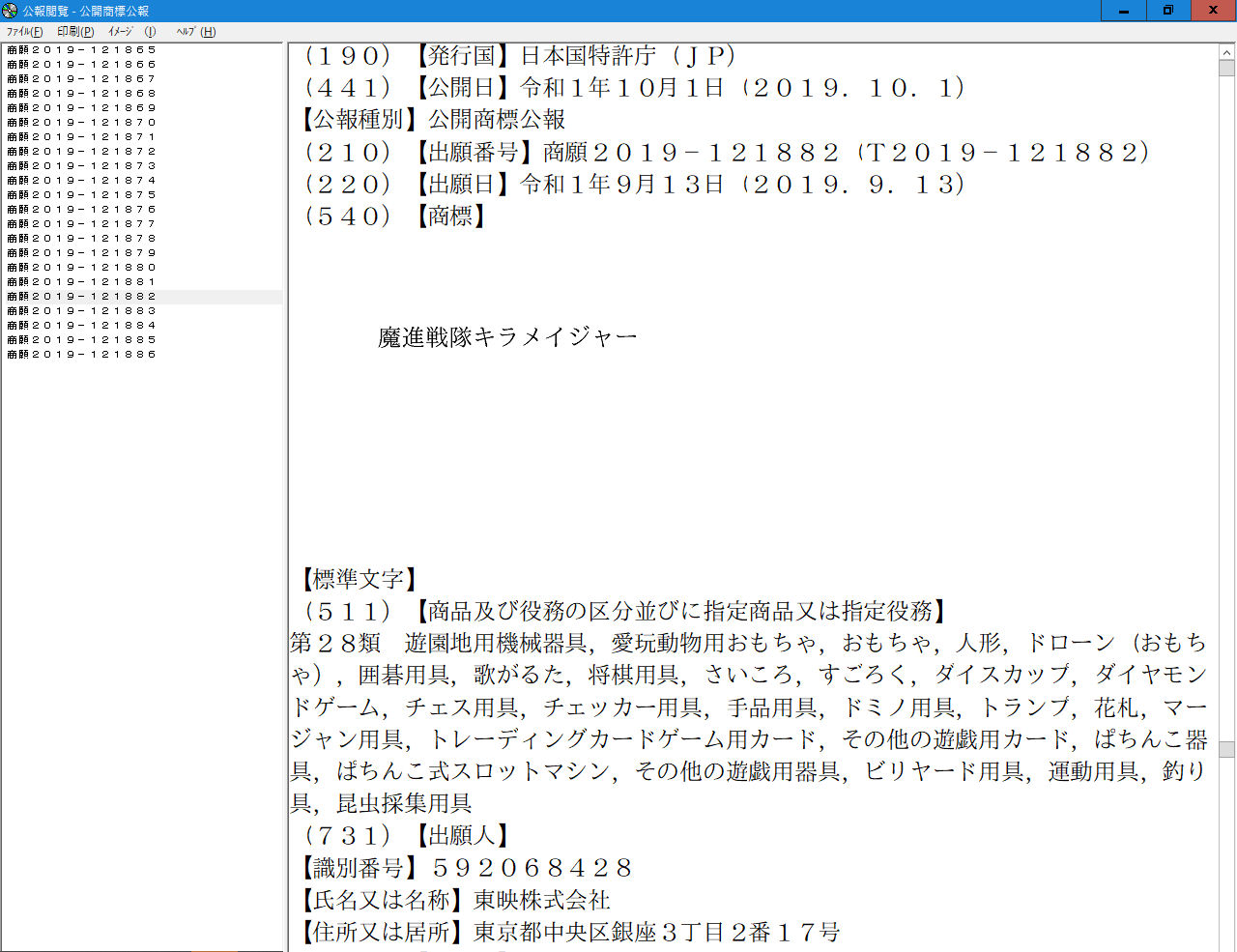Select list entry 商願2019-121885
The height and width of the screenshot is (952, 1237).
[x=81, y=339]
